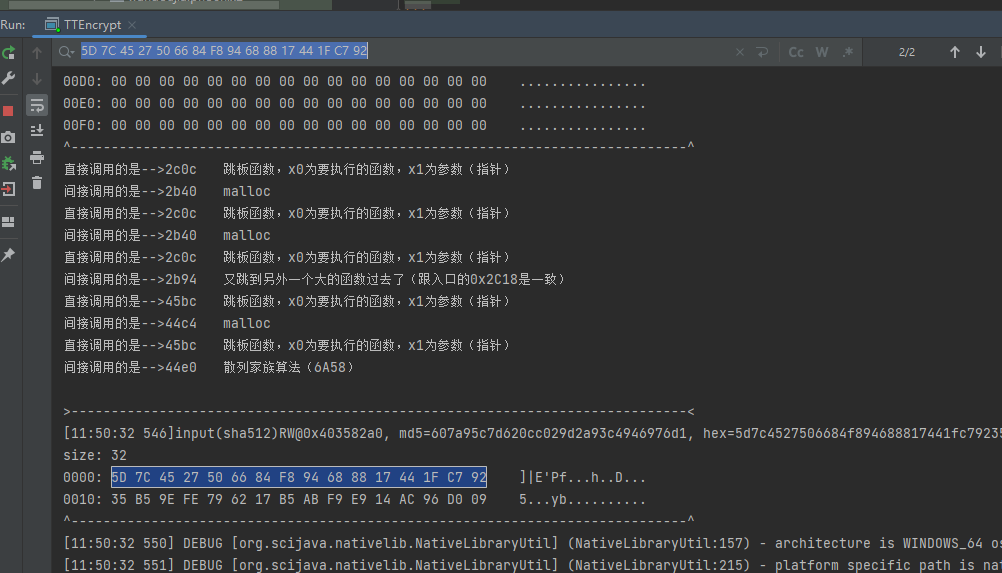The width and height of the screenshot is (1002, 573).
Task: Click NativeLibraryUtil:215 debug line
Action: [x=532, y=565]
